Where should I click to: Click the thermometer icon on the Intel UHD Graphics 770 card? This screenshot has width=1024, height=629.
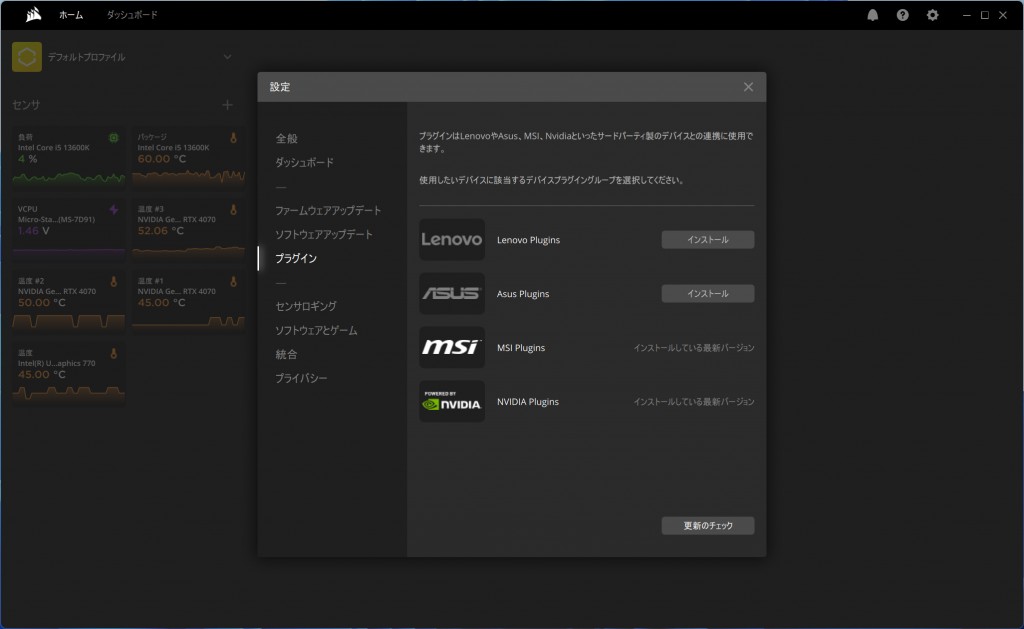click(x=114, y=353)
